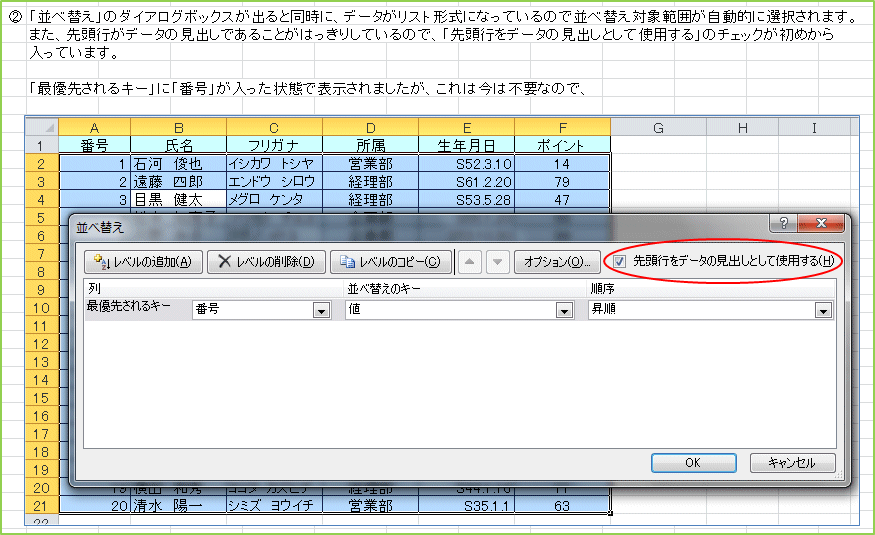The width and height of the screenshot is (875, 535).
Task: Close the 並べ替え dialog with X
Action: (x=821, y=223)
